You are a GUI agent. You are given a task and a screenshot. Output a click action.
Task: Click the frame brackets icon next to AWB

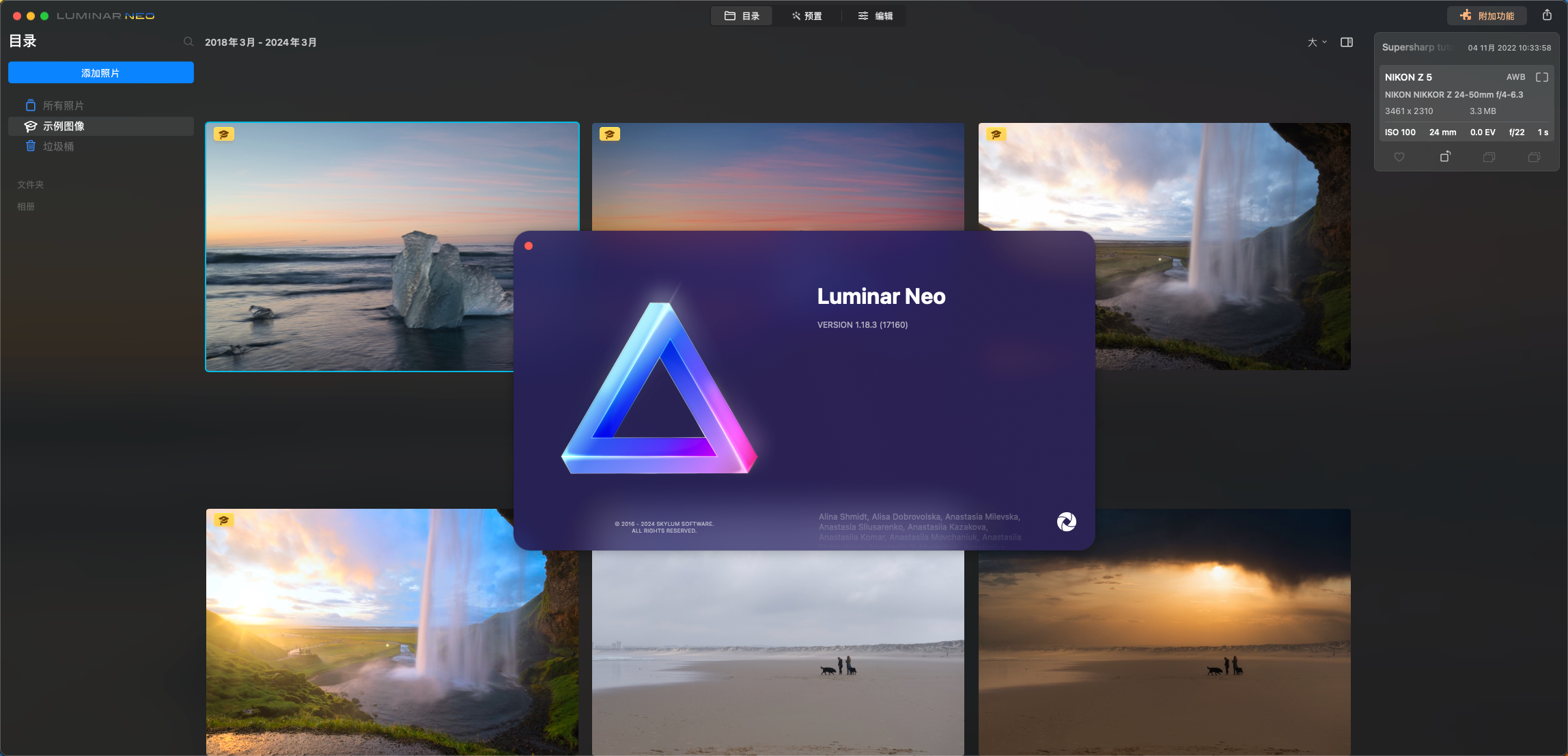pos(1542,77)
